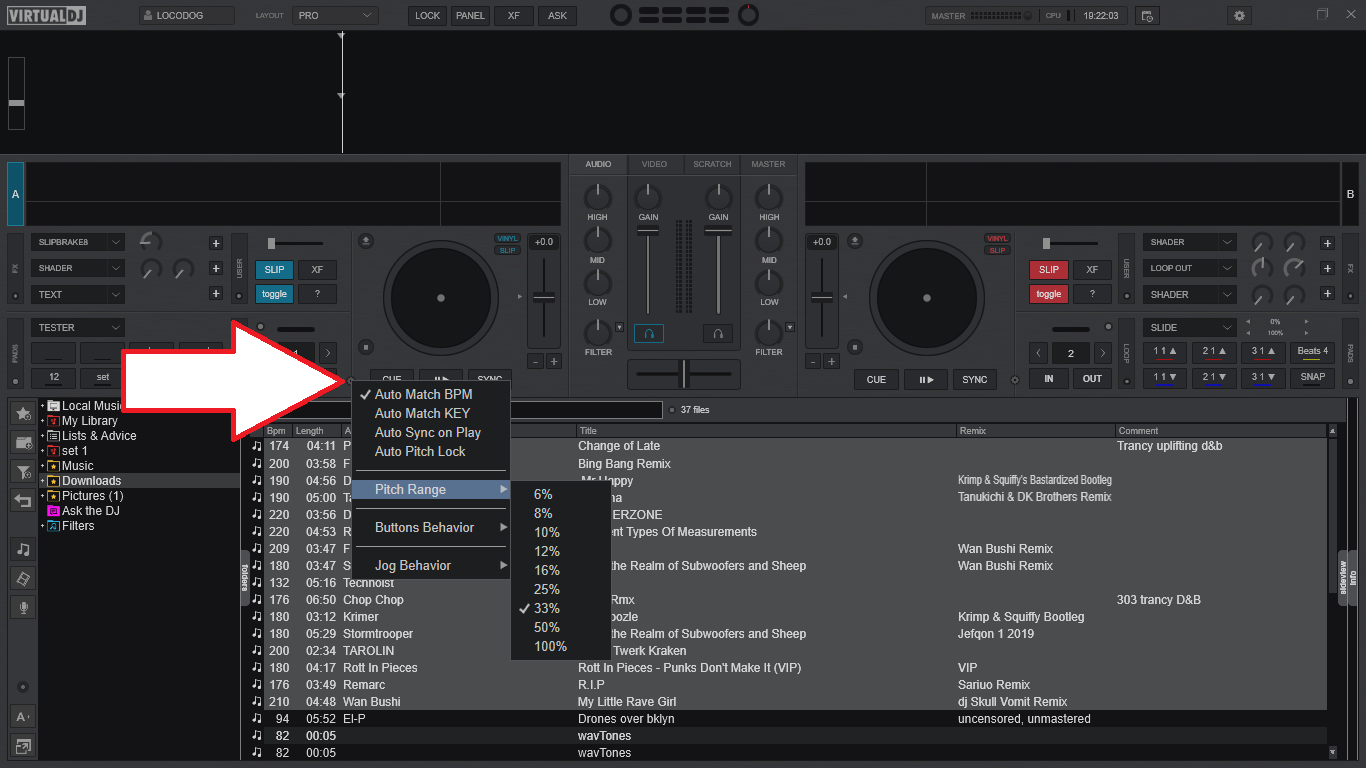Viewport: 1366px width, 768px height.
Task: Click the loop OUT button on deck B
Action: coord(1092,378)
